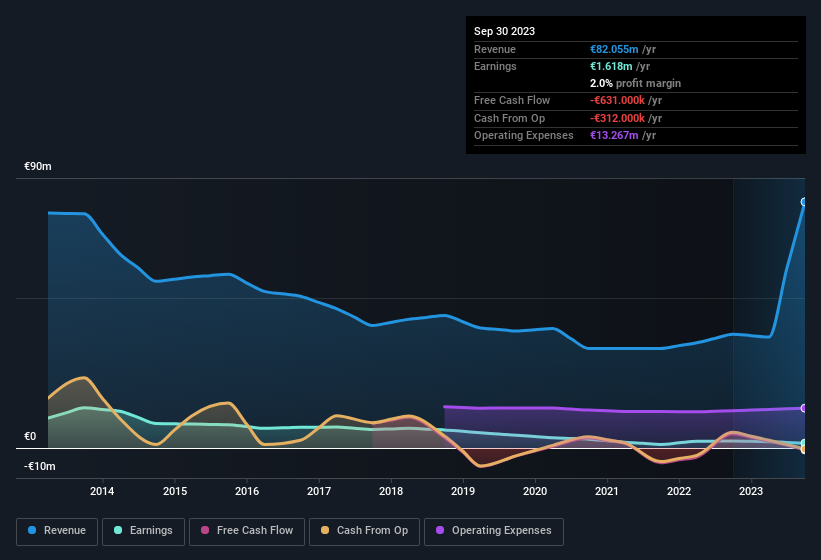The image size is (821, 560).
Task: Click the blue Revenue endpoint marker
Action: [x=804, y=202]
